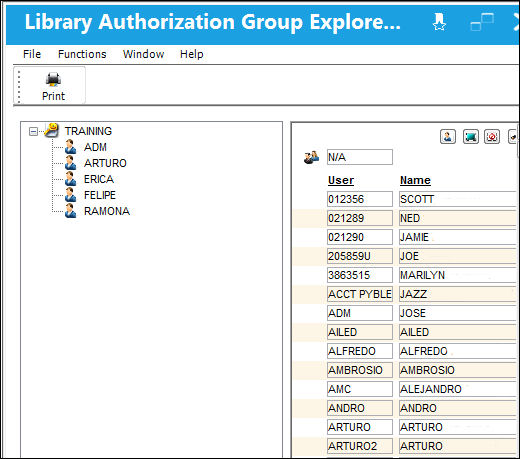The image size is (520, 459).
Task: Click name cell AMBROSIO
Action: [x=458, y=370]
